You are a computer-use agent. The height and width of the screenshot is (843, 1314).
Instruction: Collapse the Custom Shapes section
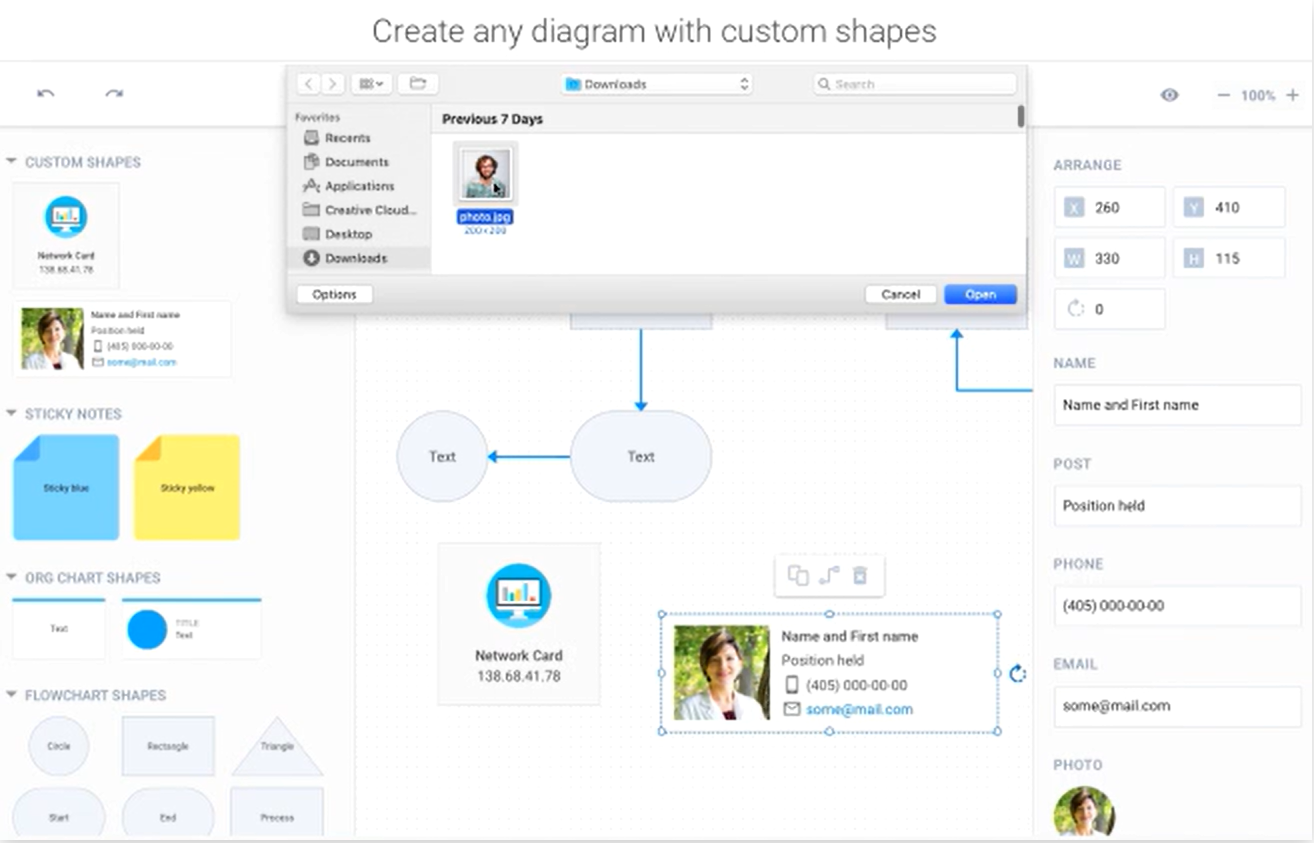click(11, 162)
